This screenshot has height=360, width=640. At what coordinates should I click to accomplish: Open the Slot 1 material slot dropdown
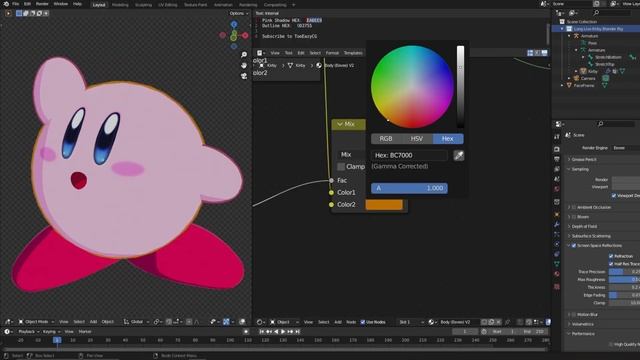tap(411, 322)
